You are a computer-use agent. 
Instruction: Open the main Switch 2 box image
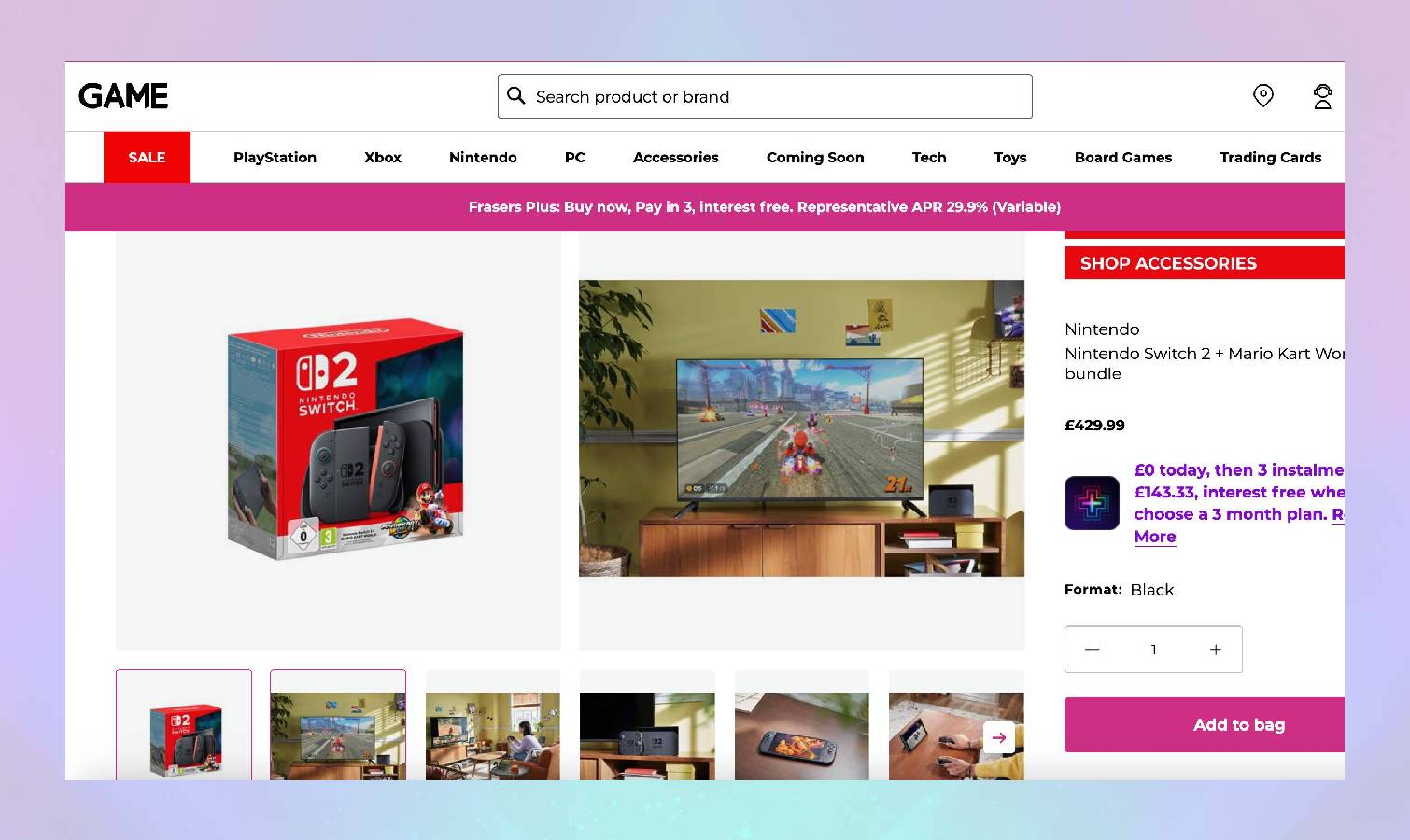[338, 441]
